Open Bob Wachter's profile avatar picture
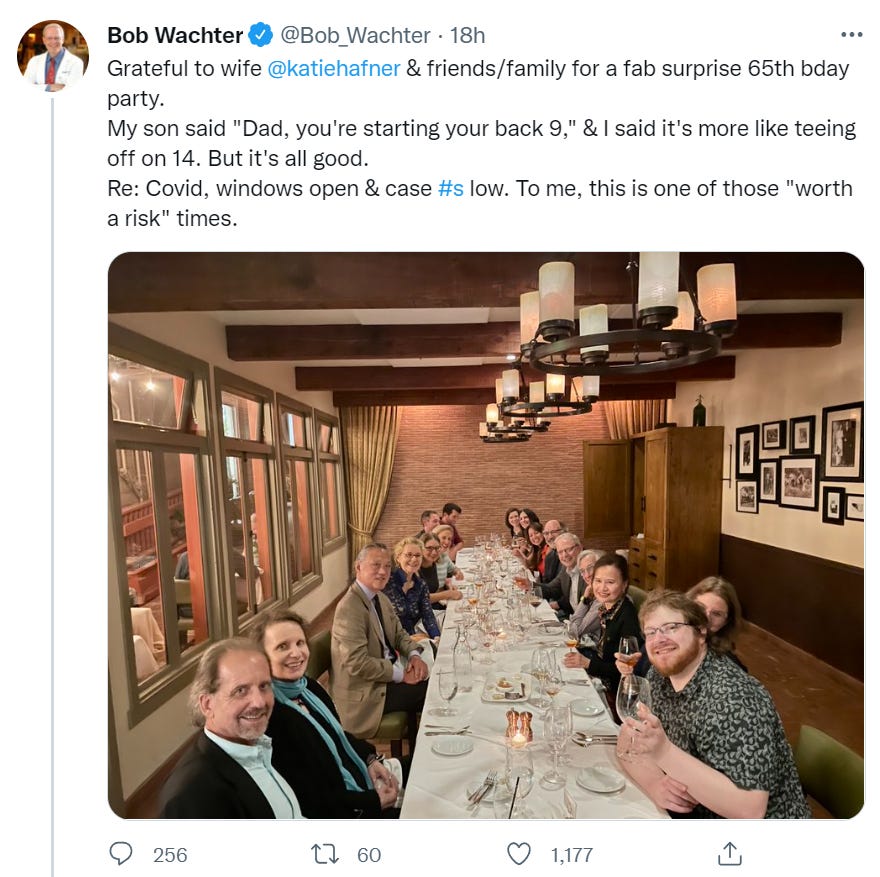This screenshot has height=877, width=880. pos(53,56)
